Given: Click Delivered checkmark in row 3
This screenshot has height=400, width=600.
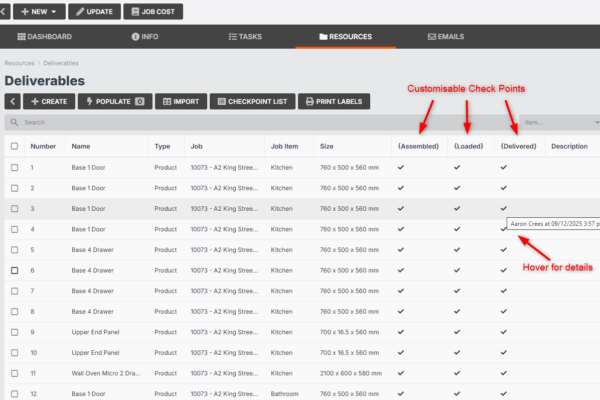Looking at the screenshot, I should (504, 209).
